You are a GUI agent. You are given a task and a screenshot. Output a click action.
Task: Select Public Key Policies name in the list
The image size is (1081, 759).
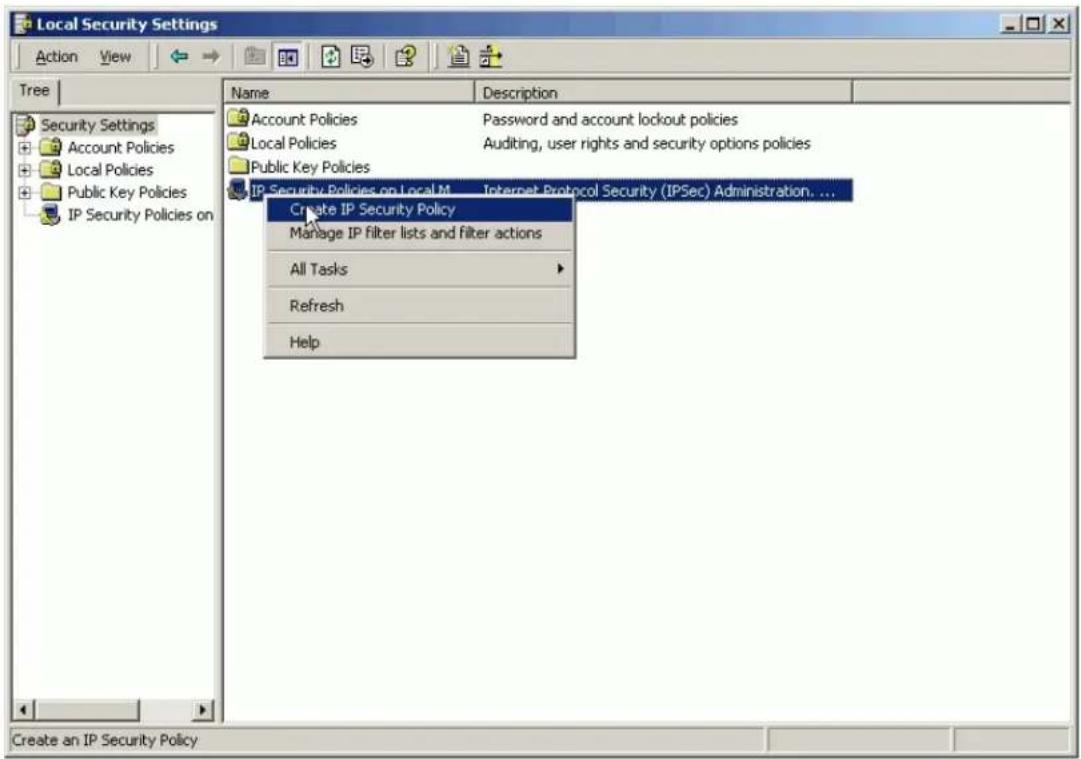(x=310, y=167)
